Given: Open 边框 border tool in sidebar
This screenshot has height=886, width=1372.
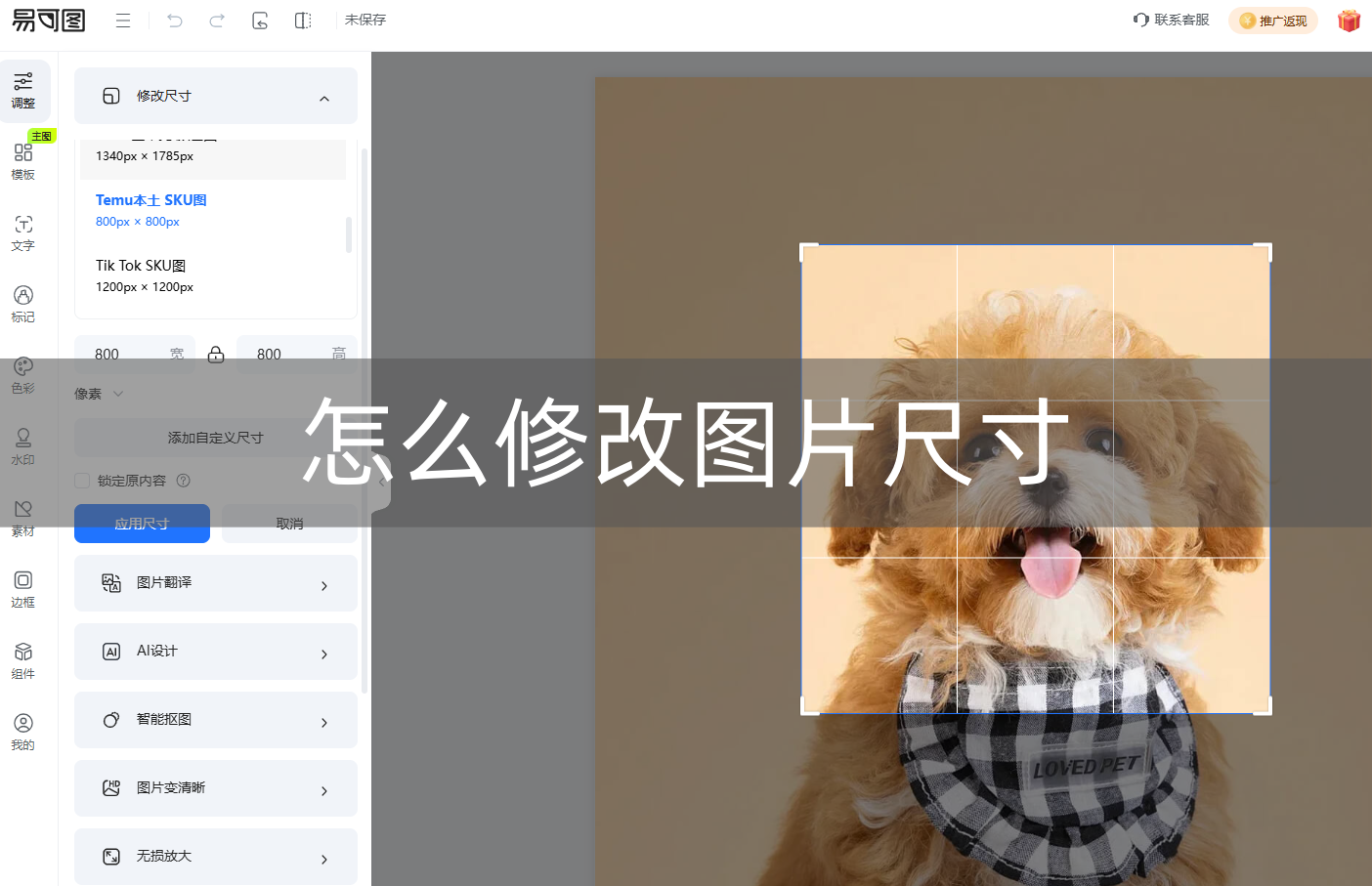Looking at the screenshot, I should click(23, 590).
